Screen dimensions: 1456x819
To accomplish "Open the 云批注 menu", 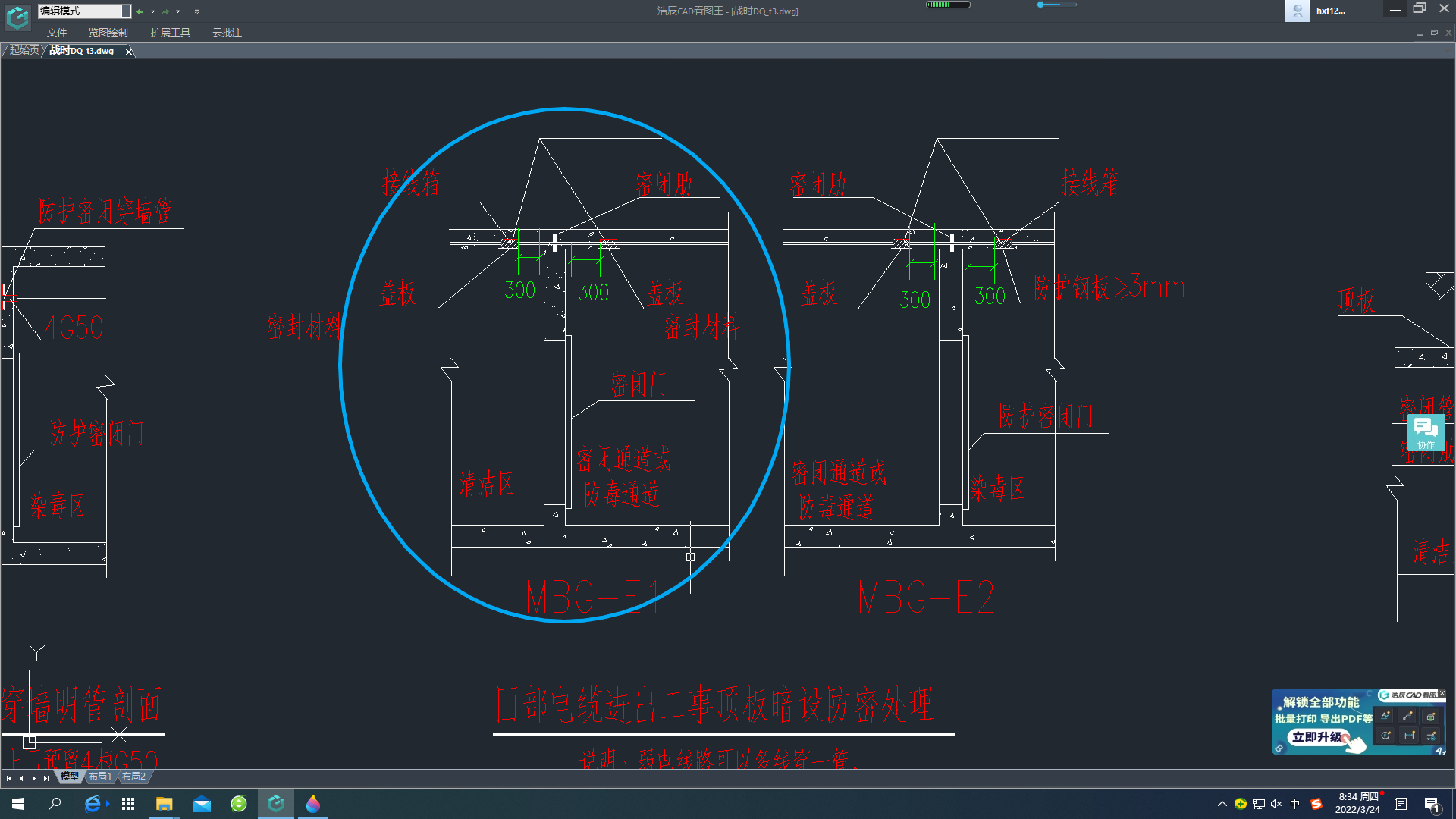I will point(227,33).
